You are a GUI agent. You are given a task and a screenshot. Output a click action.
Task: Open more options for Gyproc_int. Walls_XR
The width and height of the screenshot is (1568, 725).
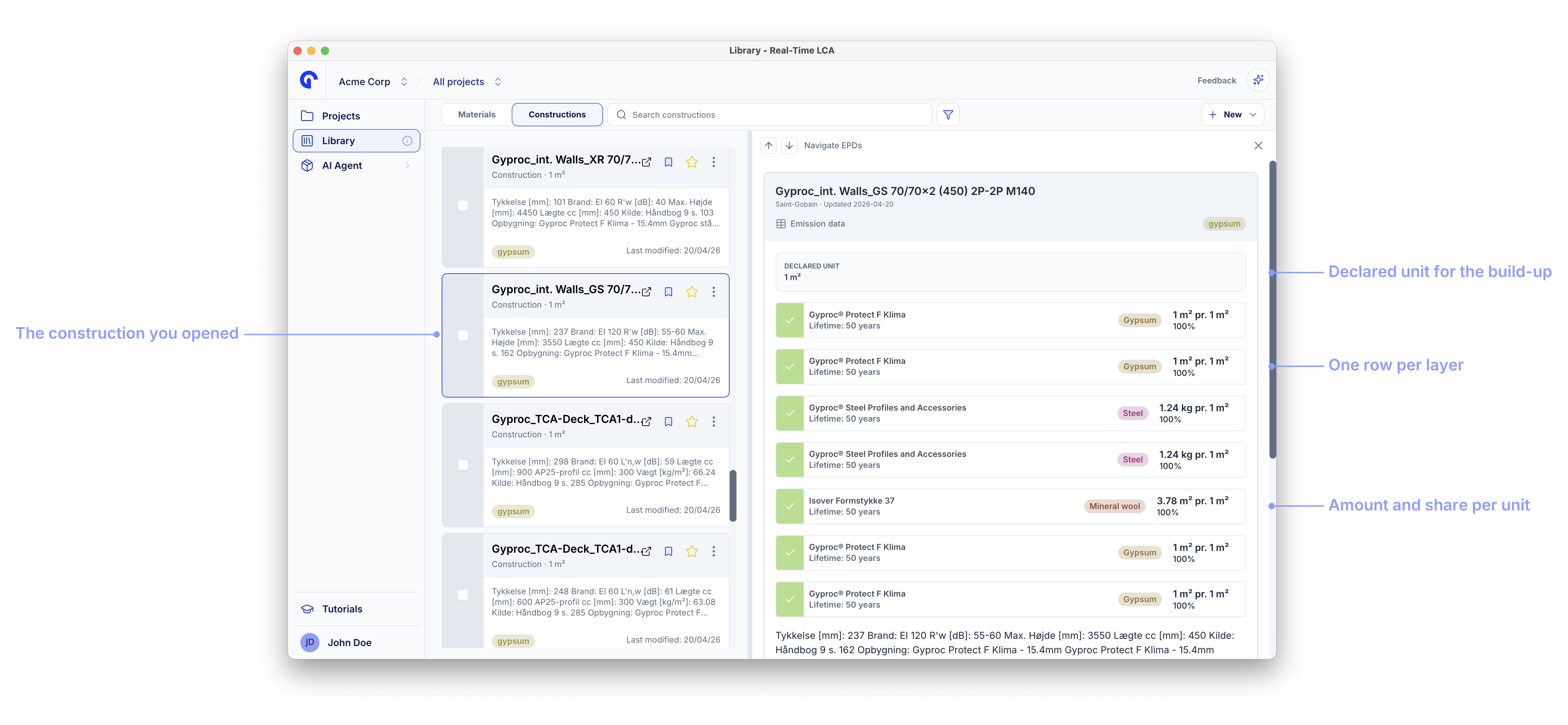pos(713,162)
